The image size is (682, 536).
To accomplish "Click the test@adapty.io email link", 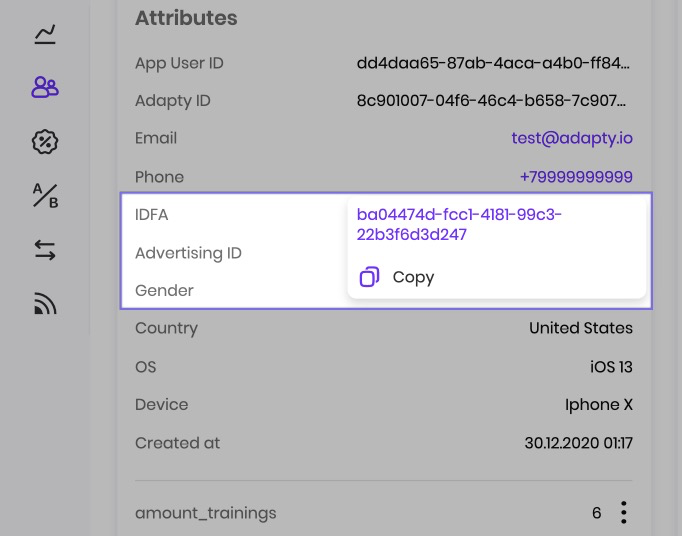I will pyautogui.click(x=572, y=138).
